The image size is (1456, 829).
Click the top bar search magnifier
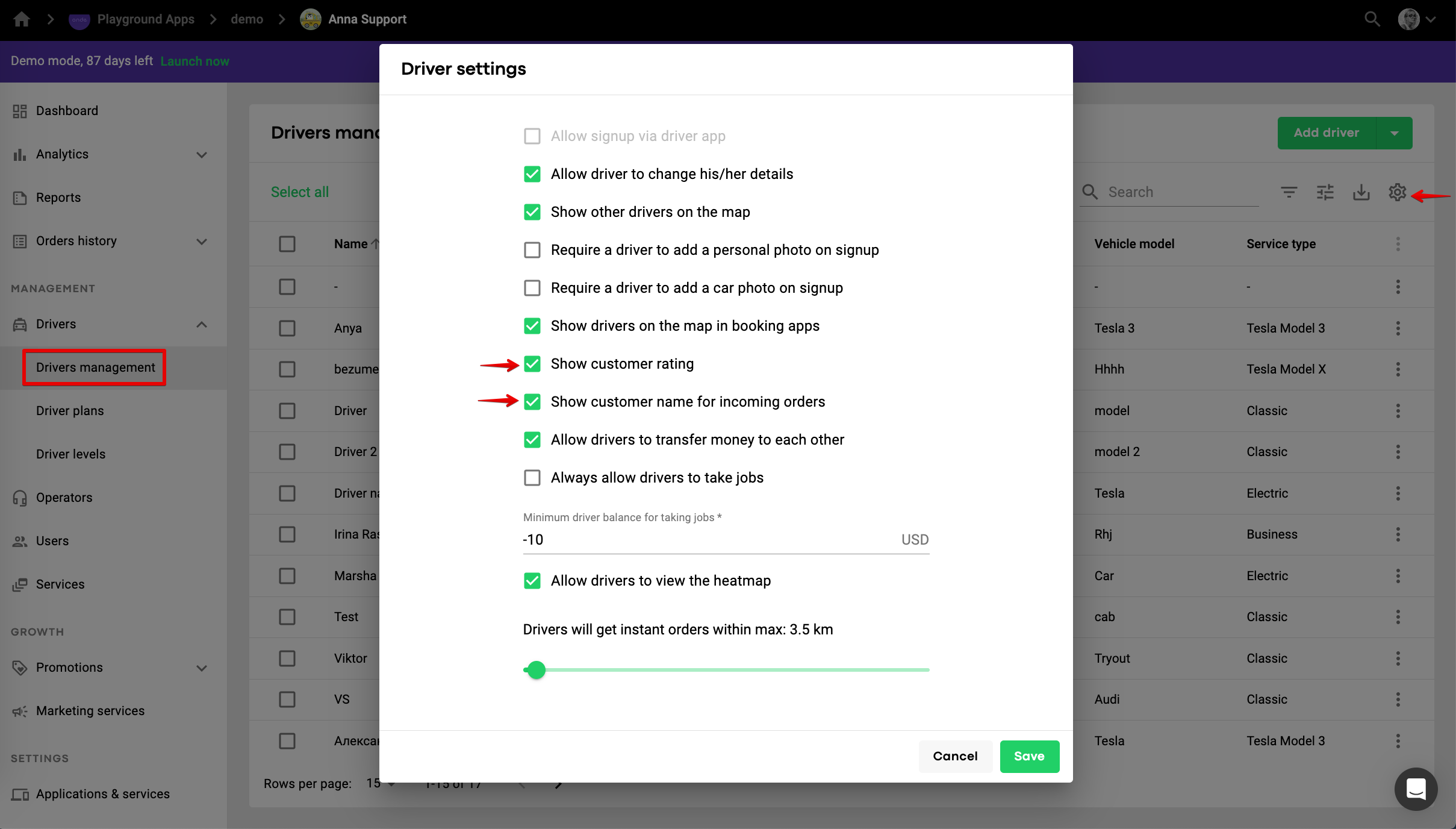1372,19
